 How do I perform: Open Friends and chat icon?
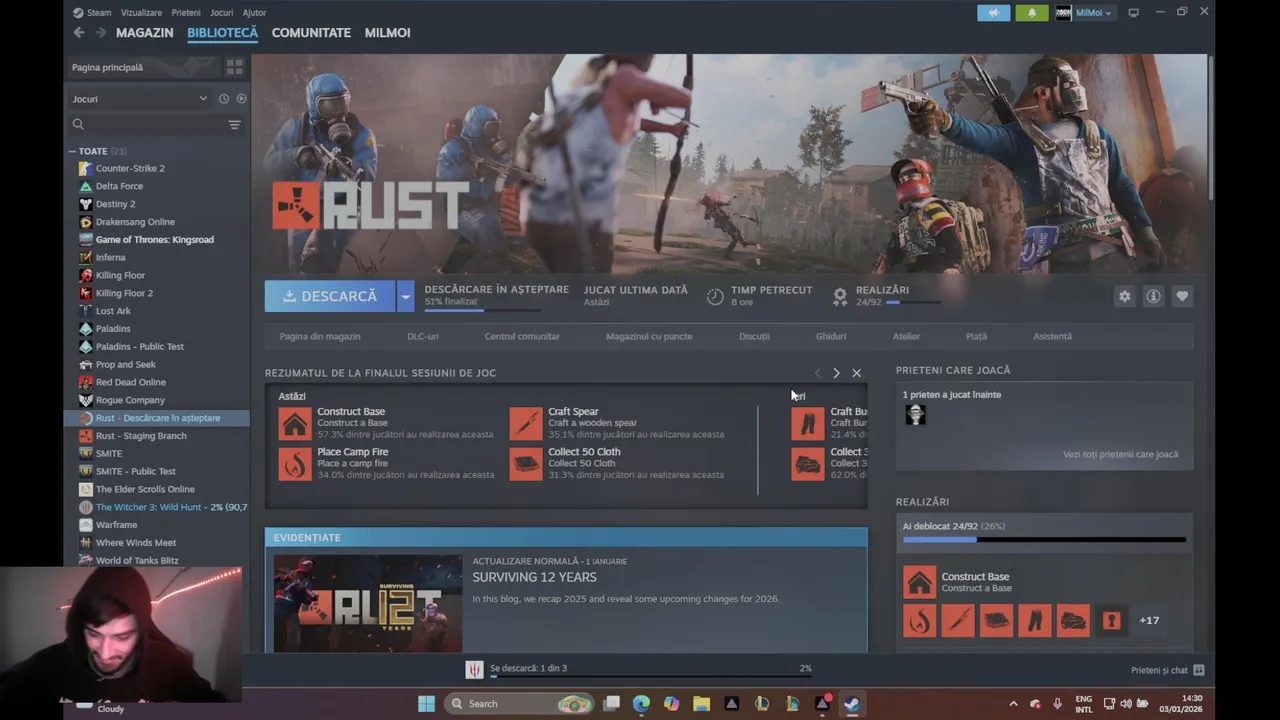[x=1199, y=670]
